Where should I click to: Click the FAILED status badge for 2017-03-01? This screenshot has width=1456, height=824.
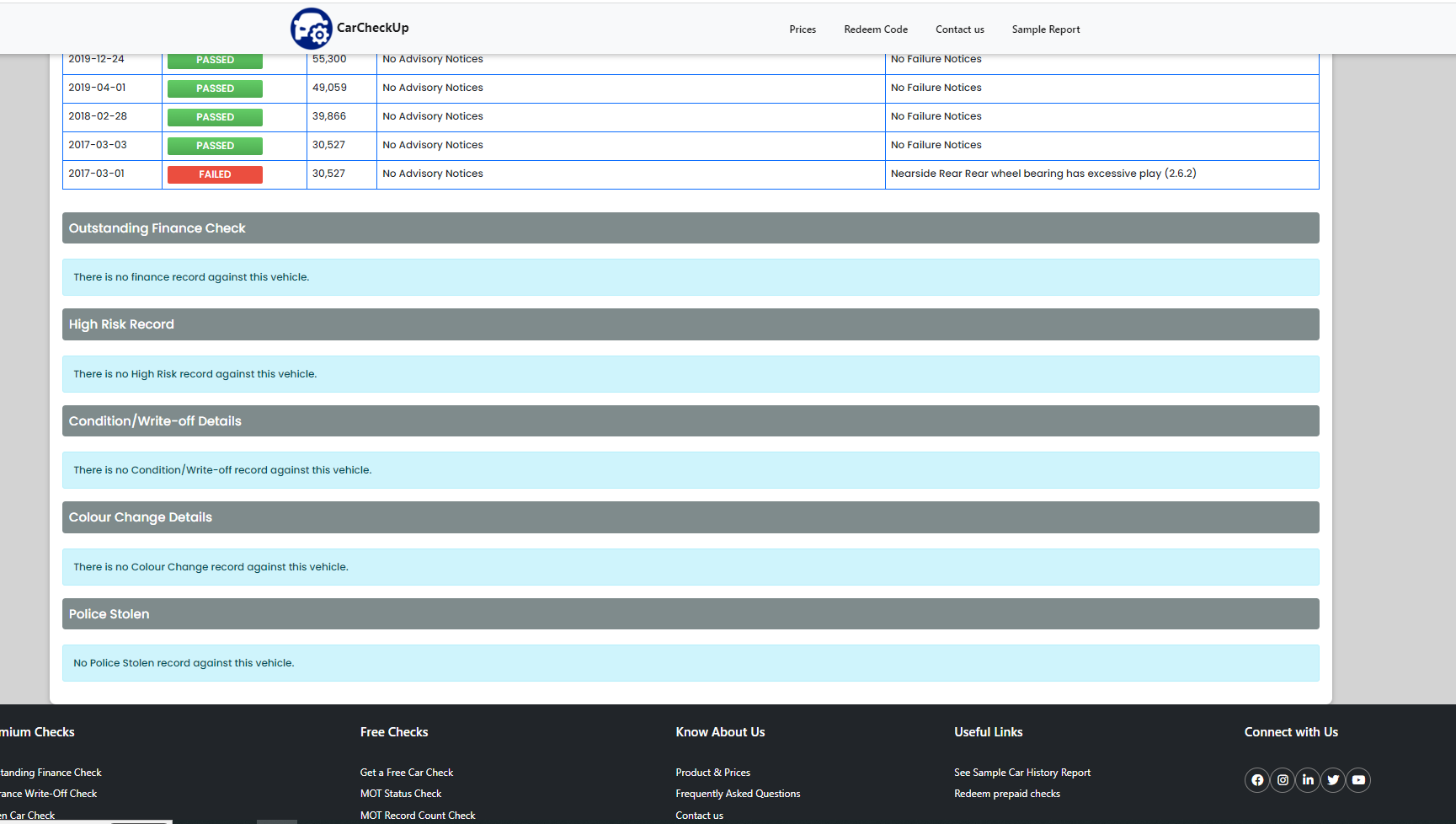(215, 174)
